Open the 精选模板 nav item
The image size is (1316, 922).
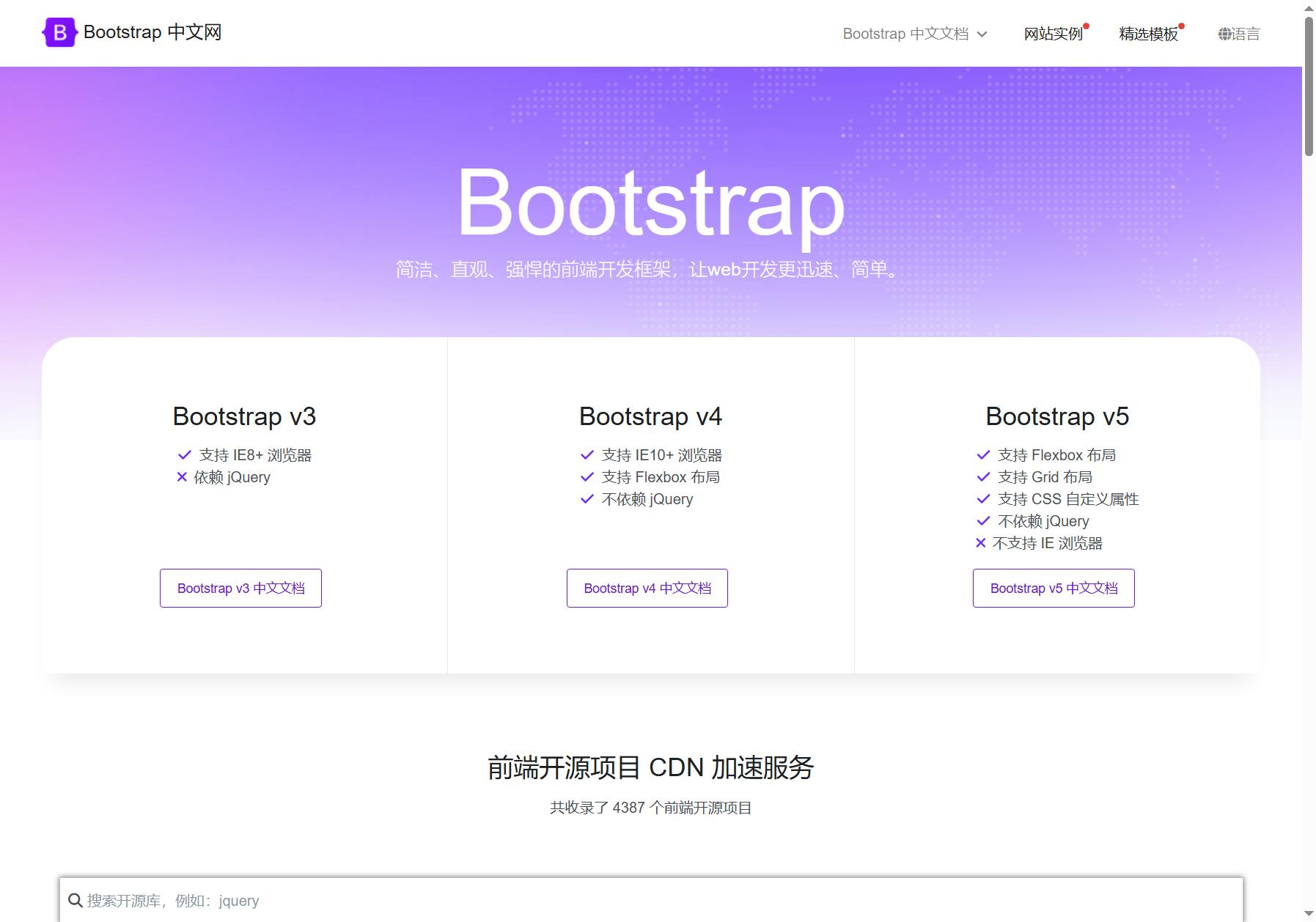coord(1148,34)
